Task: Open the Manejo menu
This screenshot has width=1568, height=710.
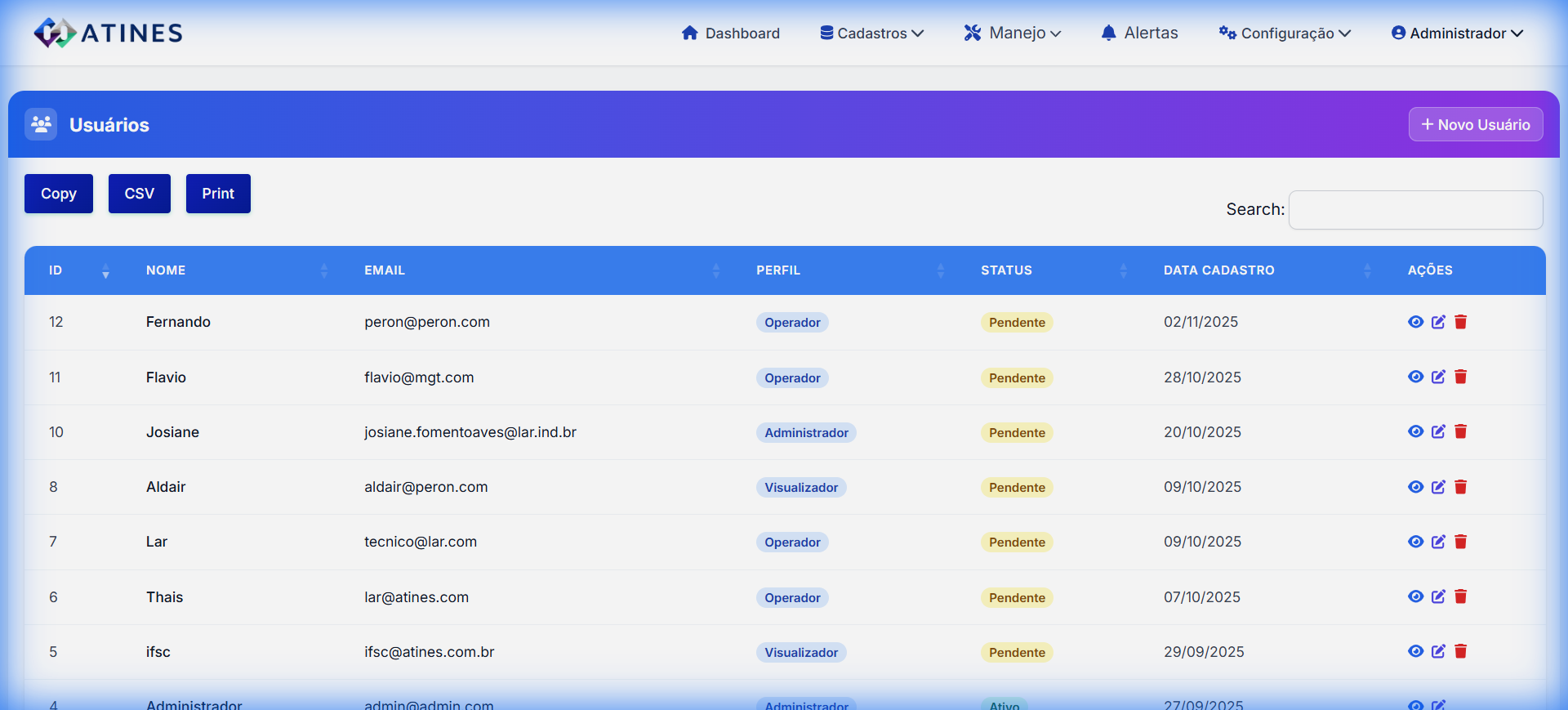Action: pyautogui.click(x=1013, y=33)
